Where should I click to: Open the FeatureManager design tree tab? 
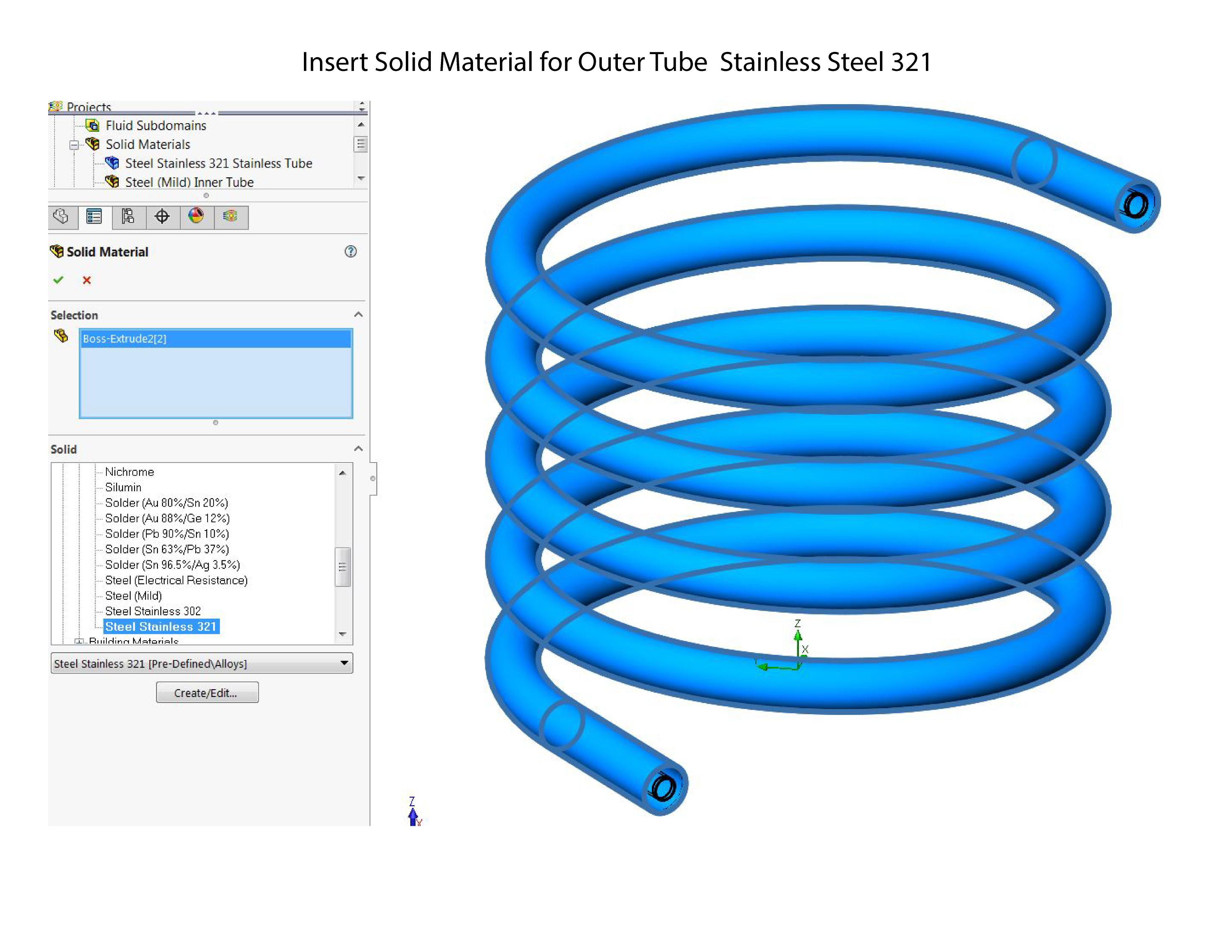62,217
